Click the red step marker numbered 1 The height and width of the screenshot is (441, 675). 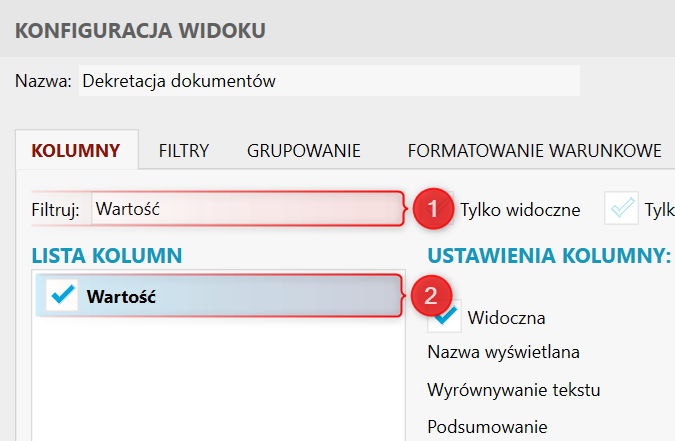click(431, 210)
